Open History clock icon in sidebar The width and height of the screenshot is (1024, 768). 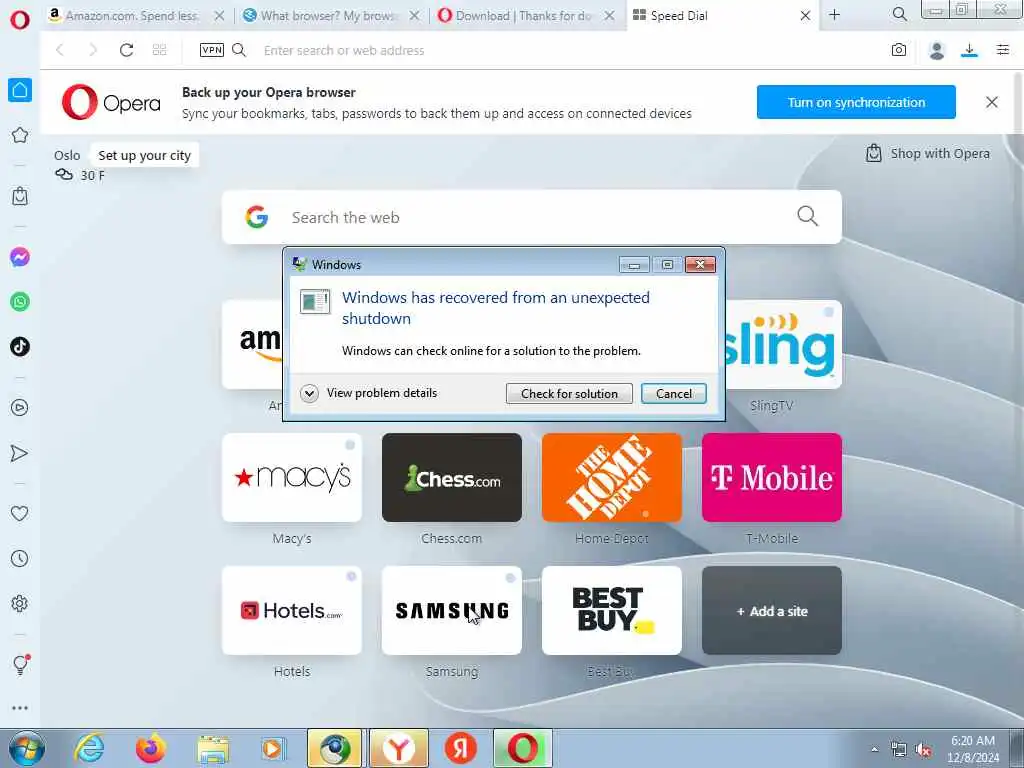click(20, 558)
